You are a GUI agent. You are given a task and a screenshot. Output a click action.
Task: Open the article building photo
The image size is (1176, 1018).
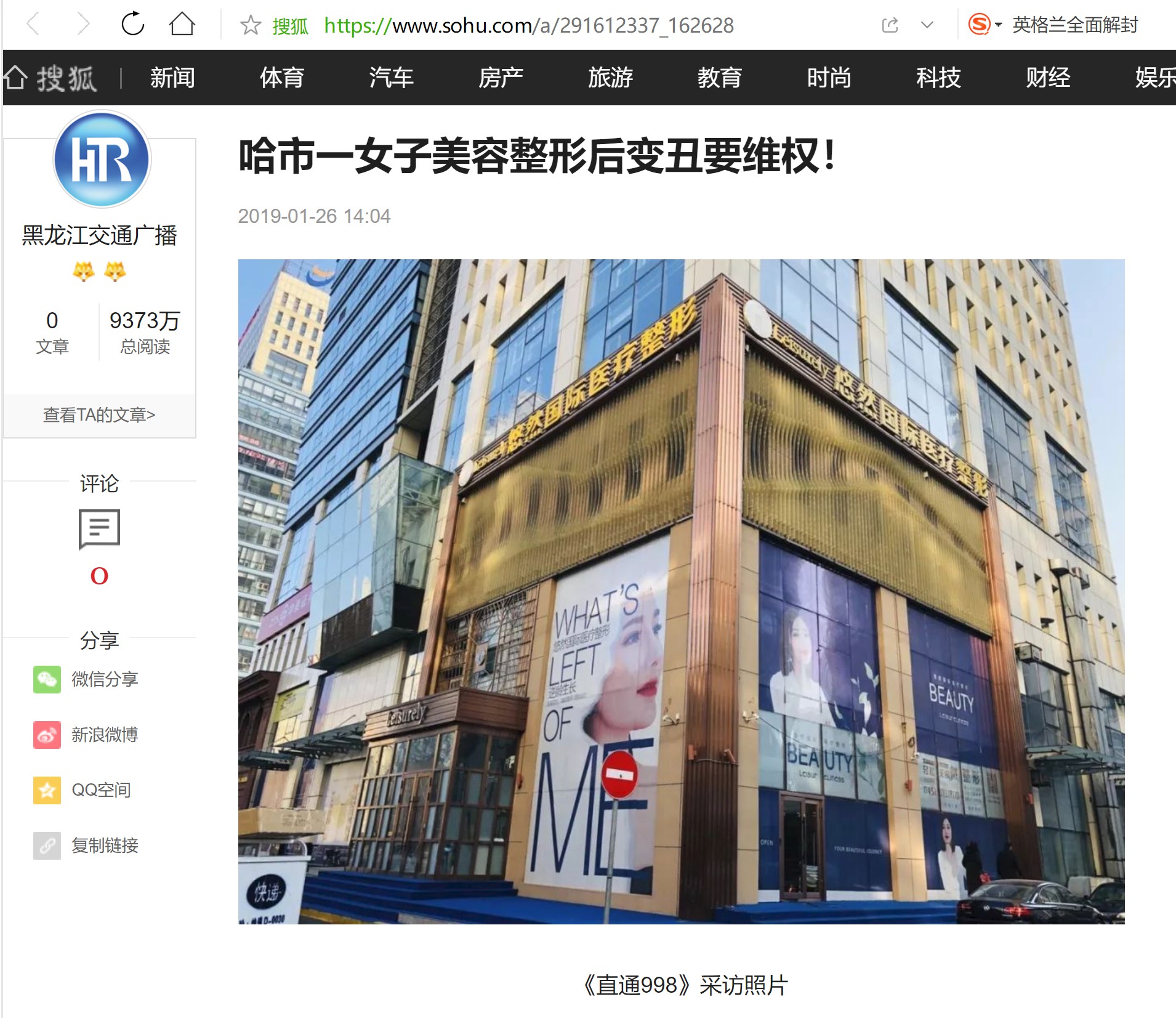pyautogui.click(x=681, y=591)
